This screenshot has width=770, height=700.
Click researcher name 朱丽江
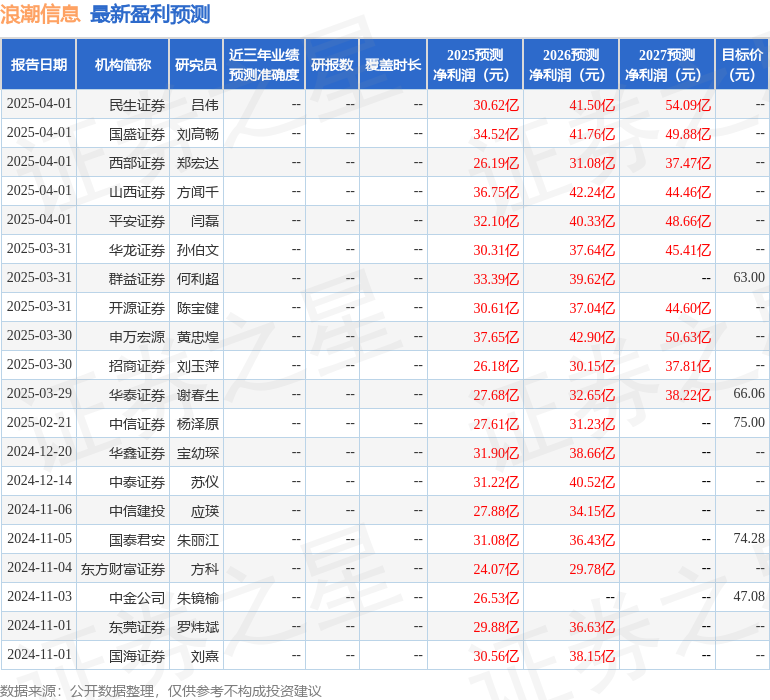coord(198,540)
